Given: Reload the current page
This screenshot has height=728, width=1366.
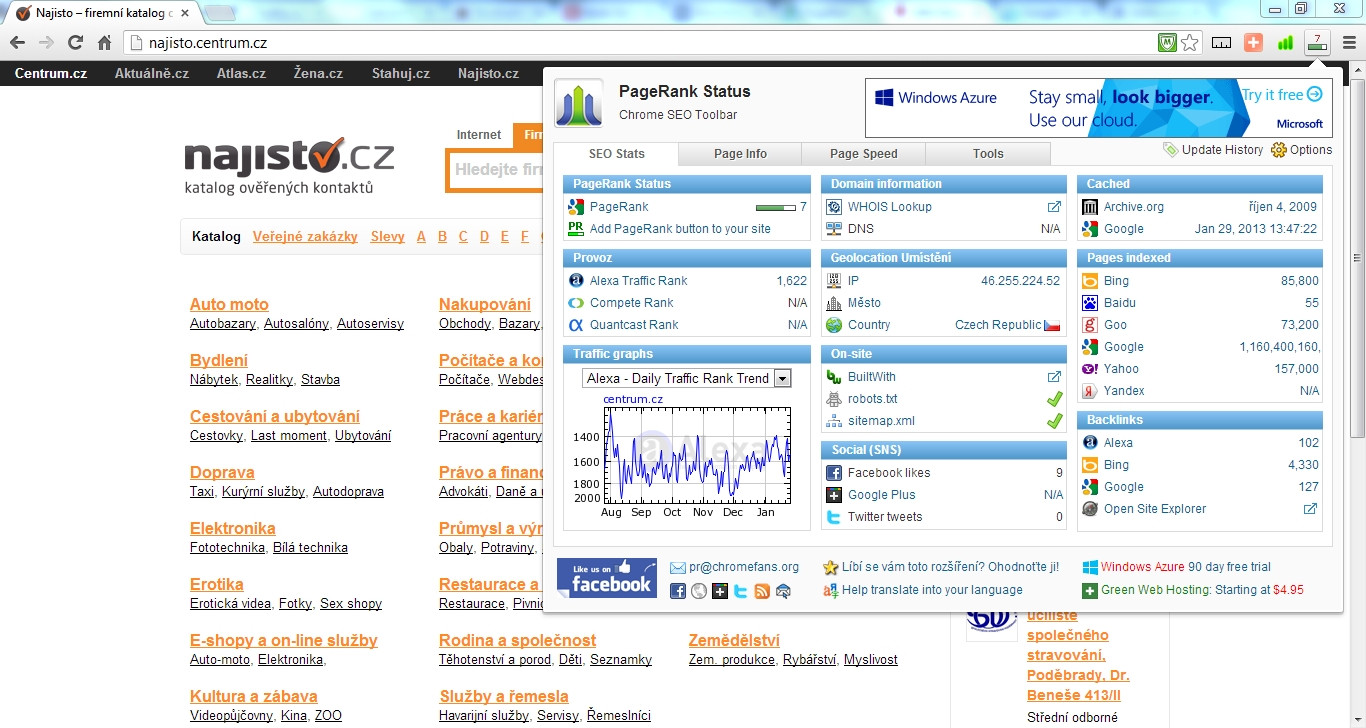Looking at the screenshot, I should pos(75,43).
